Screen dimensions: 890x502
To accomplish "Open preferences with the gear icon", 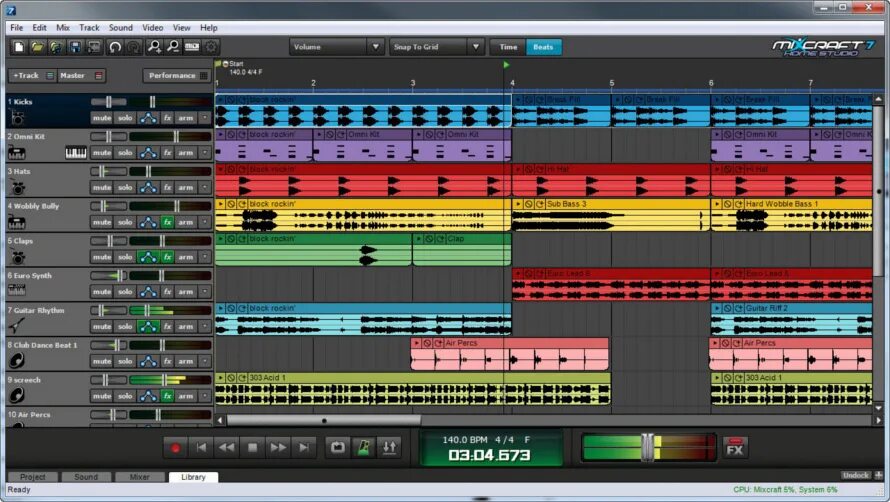I will click(211, 47).
